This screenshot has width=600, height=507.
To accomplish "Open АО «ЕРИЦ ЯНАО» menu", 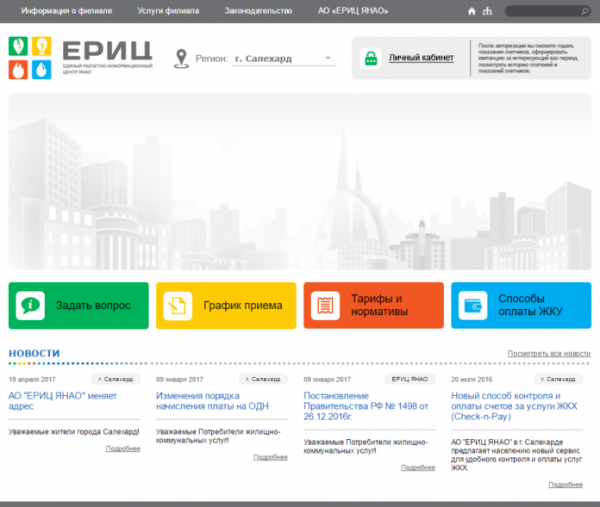I will pos(353,11).
